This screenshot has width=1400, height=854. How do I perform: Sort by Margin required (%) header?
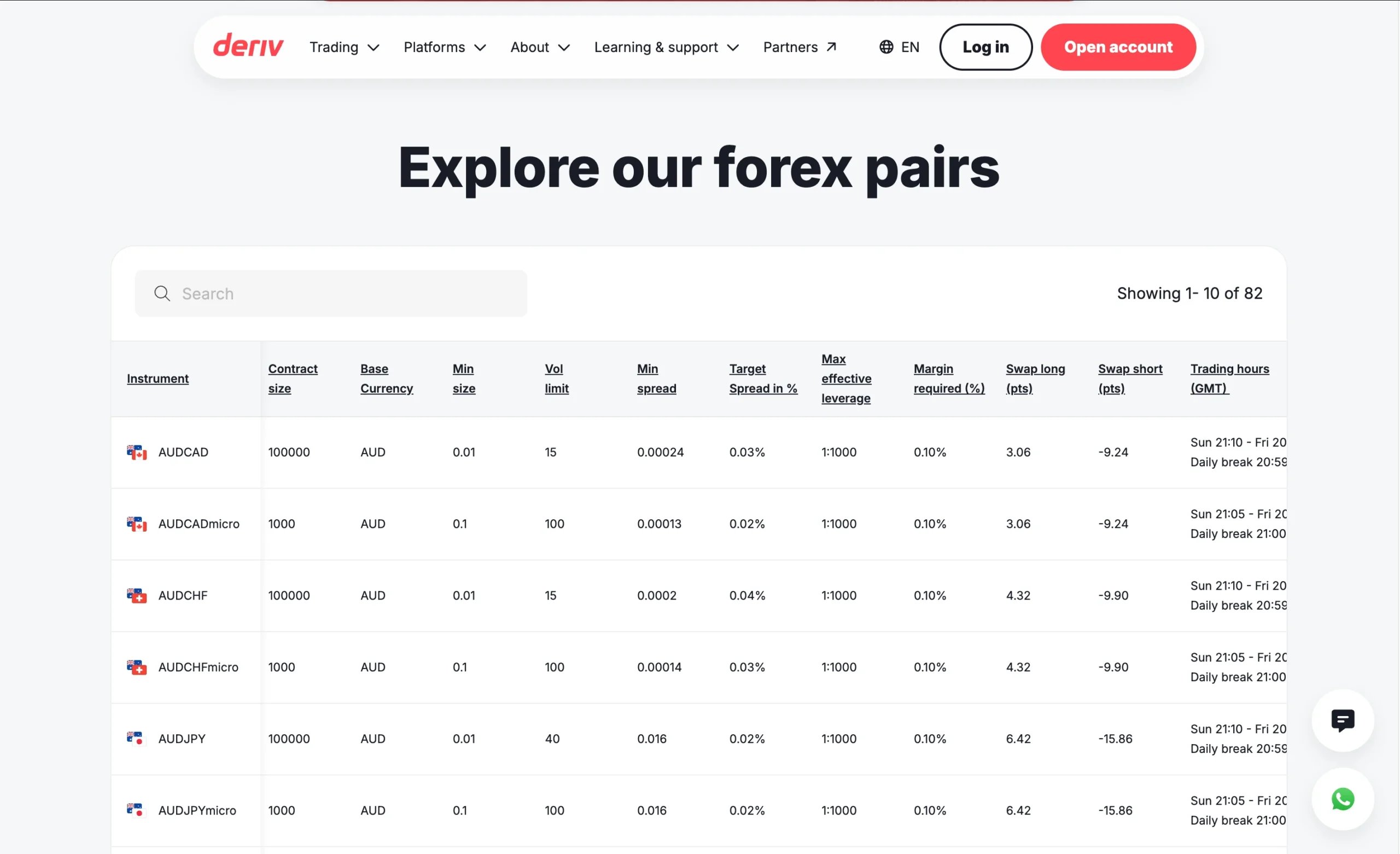point(949,379)
